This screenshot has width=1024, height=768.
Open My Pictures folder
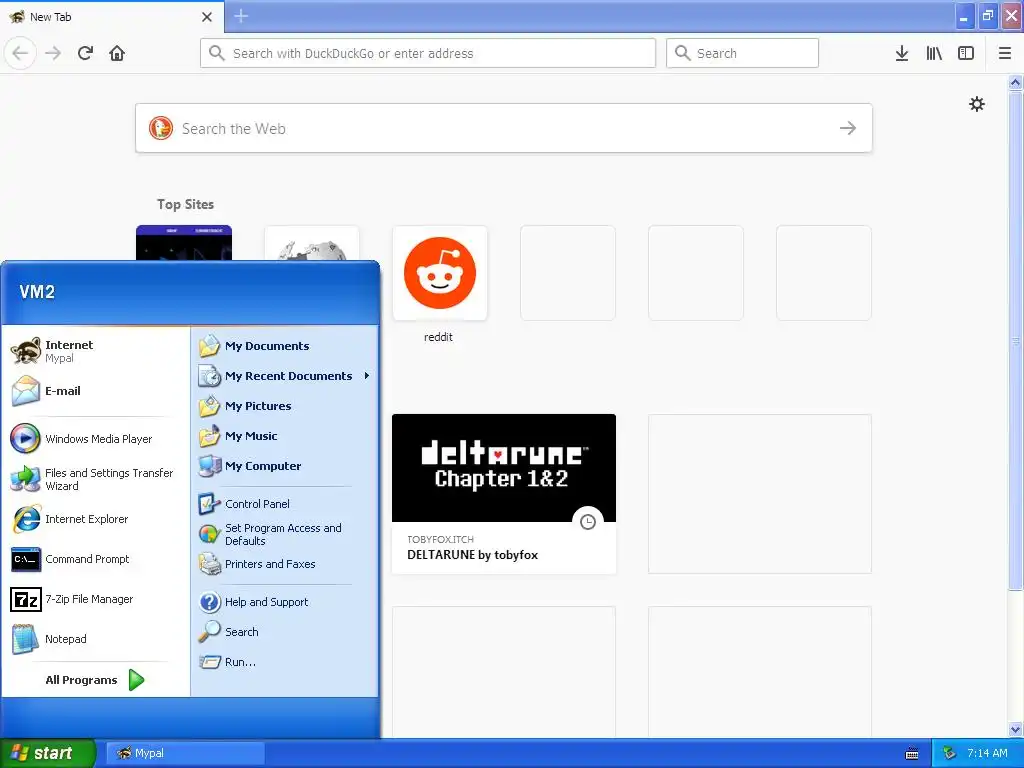tap(285, 406)
